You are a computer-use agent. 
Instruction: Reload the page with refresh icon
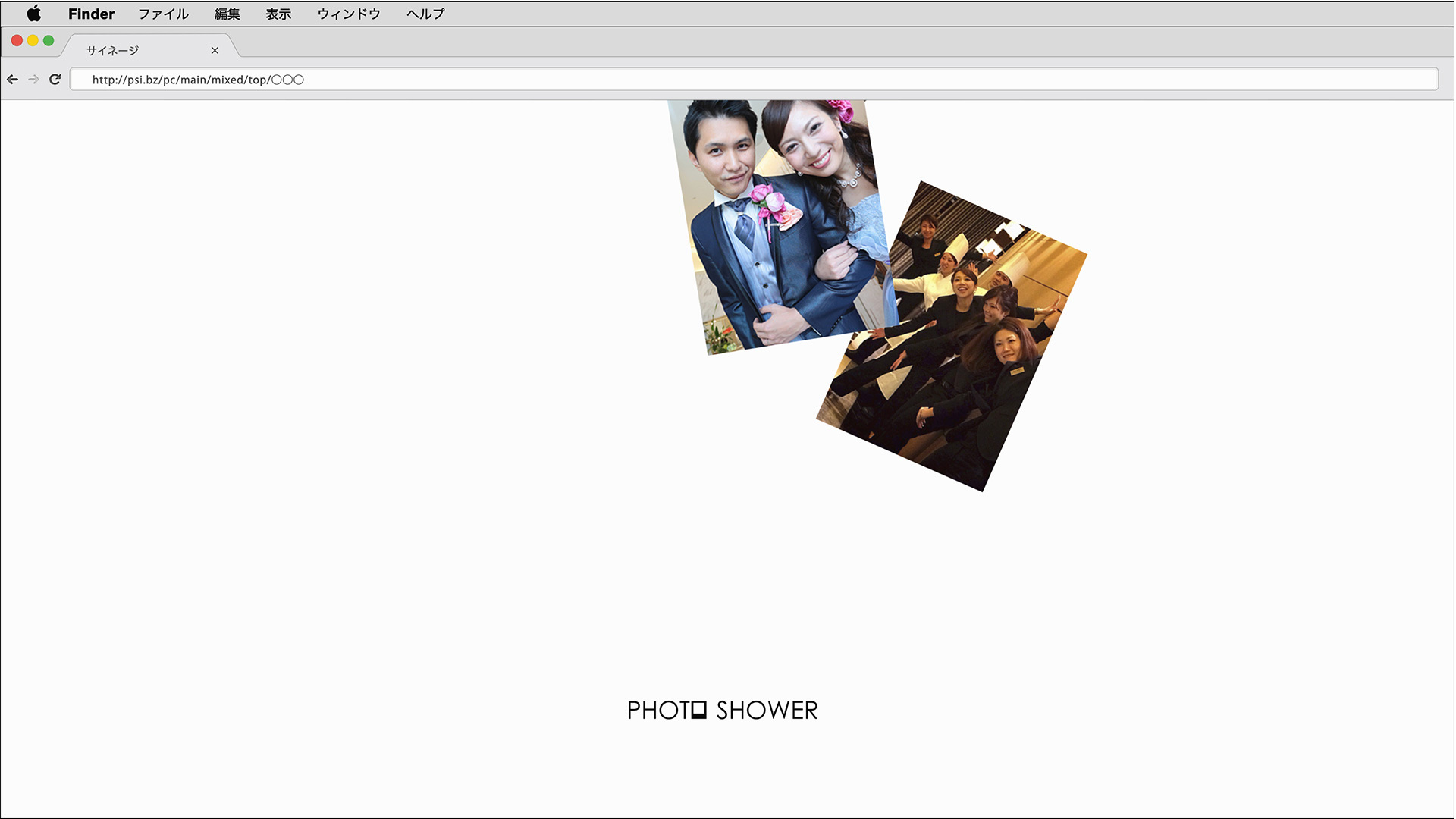tap(55, 80)
